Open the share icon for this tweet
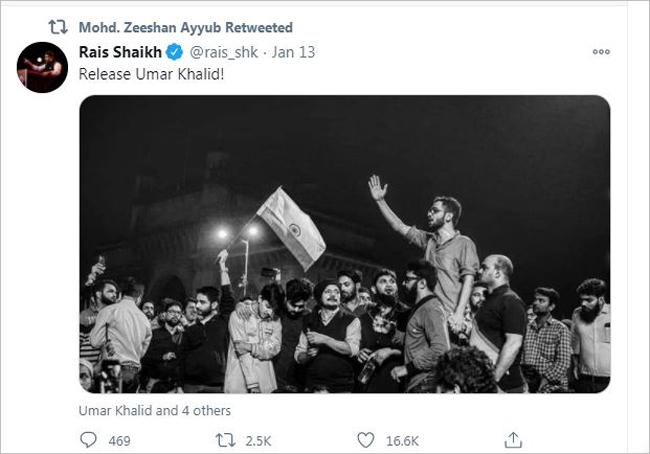650x454 pixels. [x=513, y=438]
